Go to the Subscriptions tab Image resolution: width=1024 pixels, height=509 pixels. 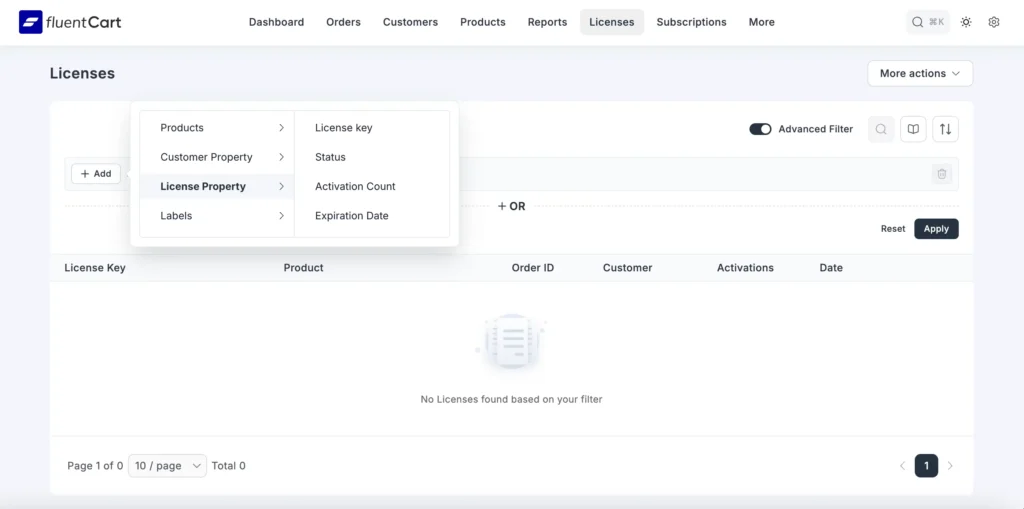coord(691,22)
